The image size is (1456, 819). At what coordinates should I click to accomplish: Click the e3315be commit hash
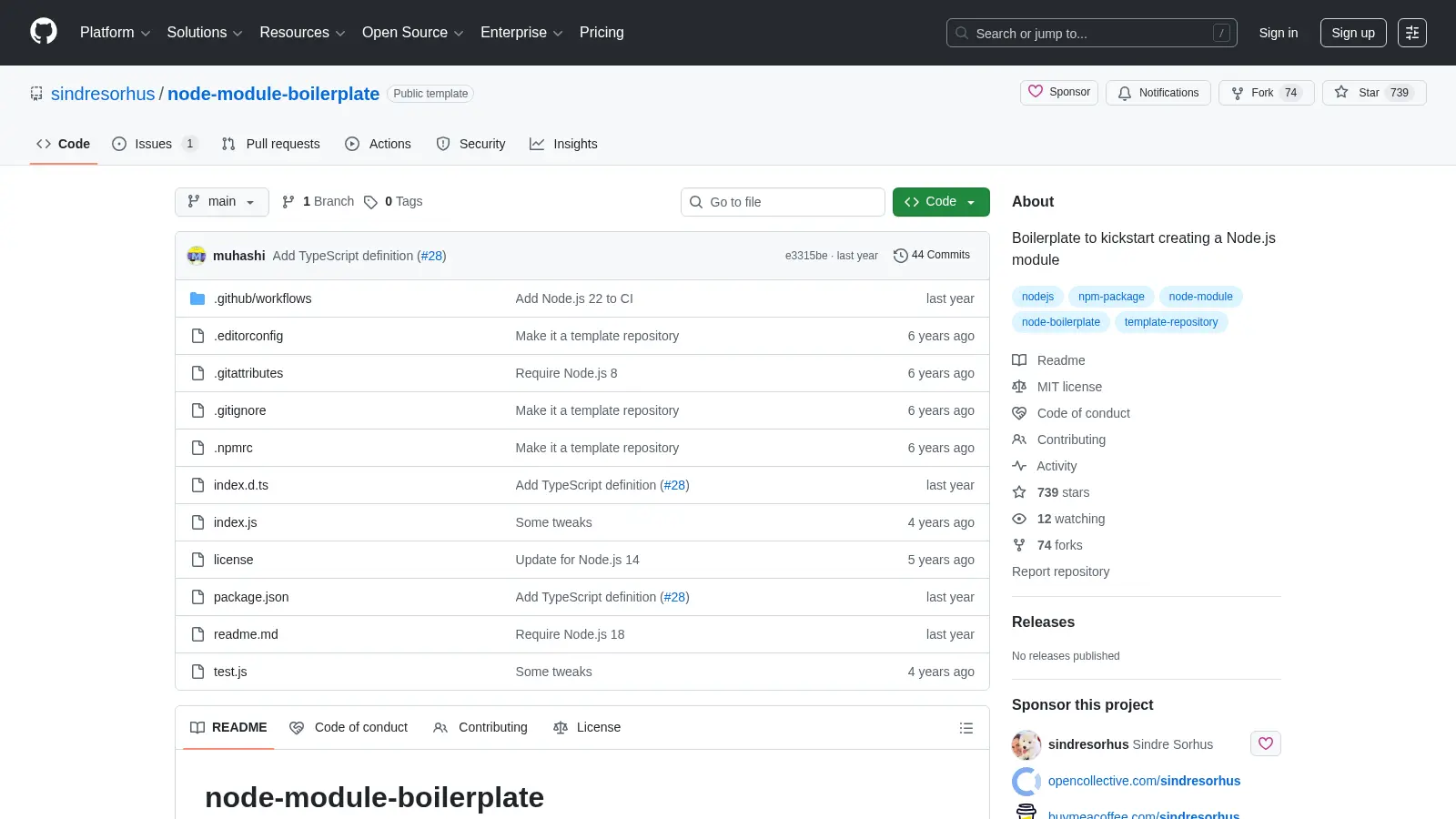(806, 256)
